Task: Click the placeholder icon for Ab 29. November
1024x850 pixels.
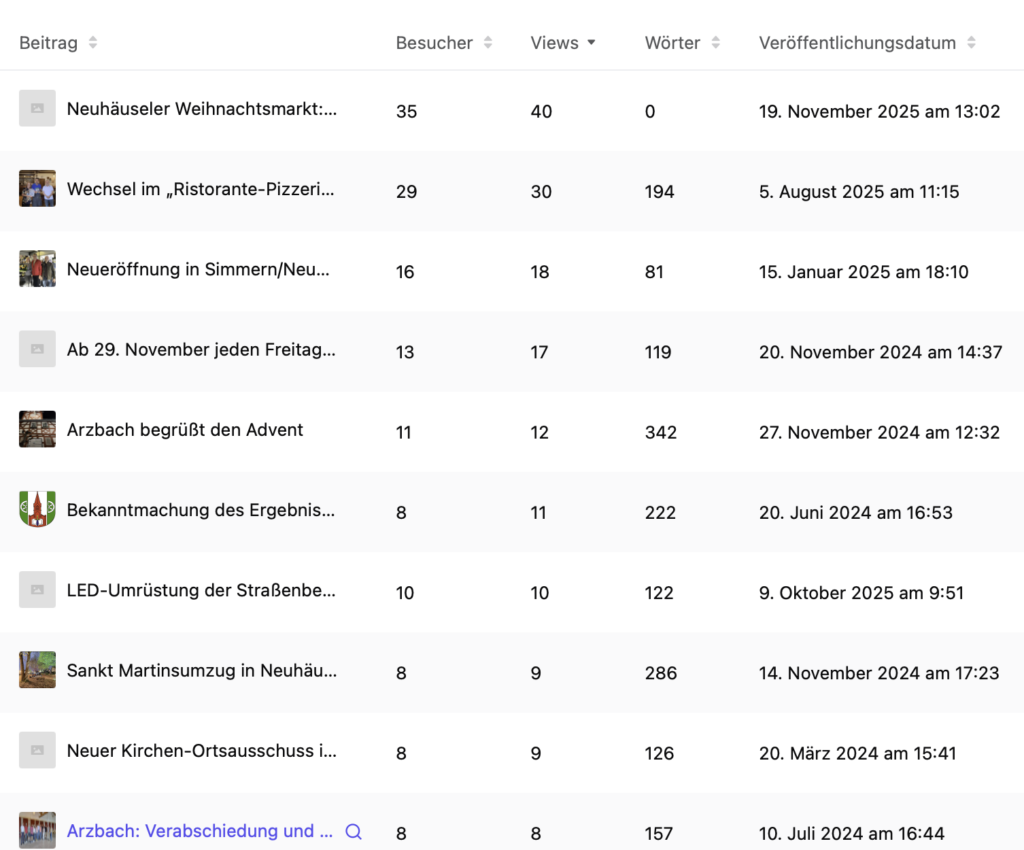Action: [37, 349]
